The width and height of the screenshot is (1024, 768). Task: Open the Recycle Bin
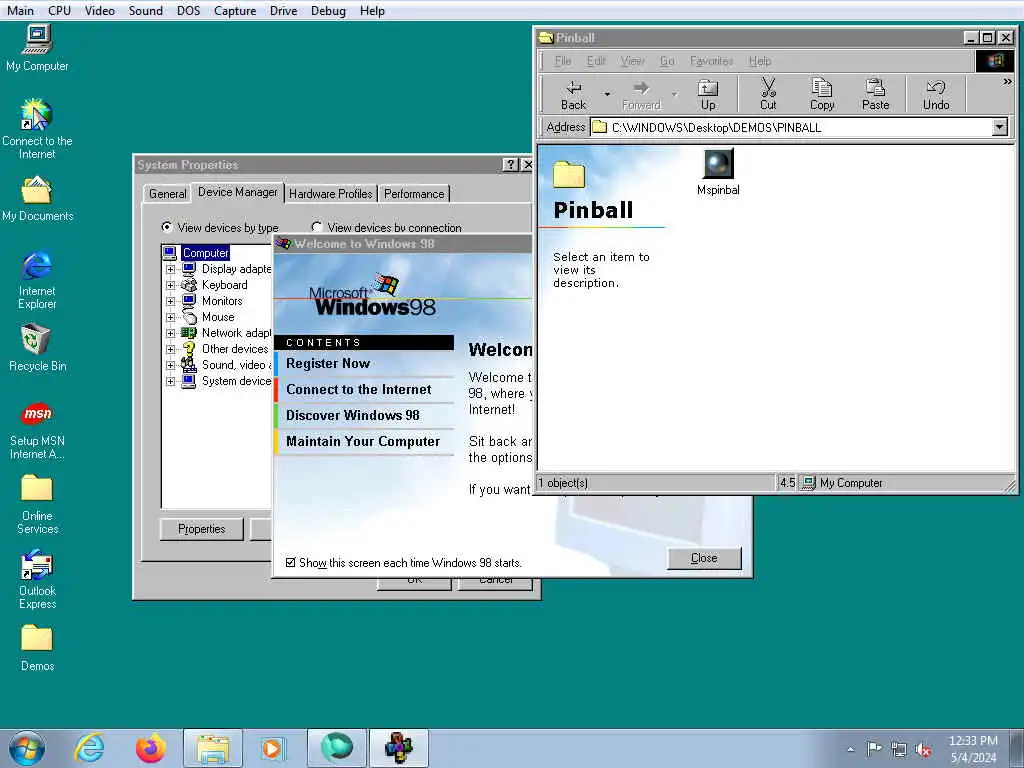(x=37, y=349)
